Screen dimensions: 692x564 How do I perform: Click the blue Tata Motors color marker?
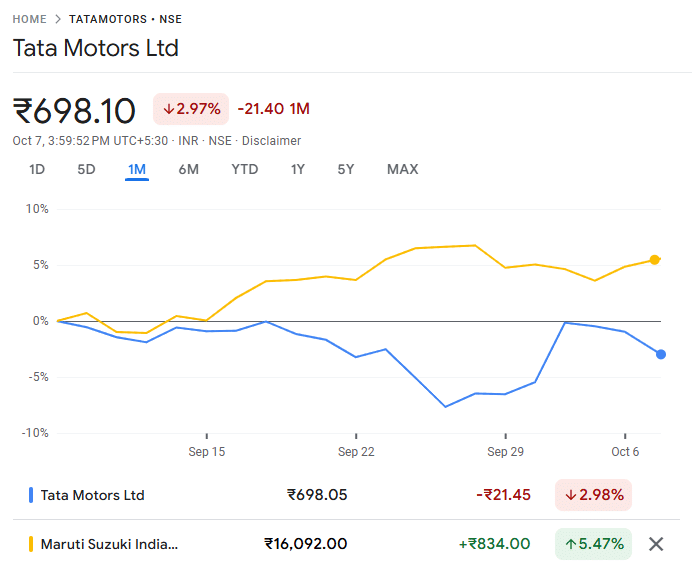(31, 495)
